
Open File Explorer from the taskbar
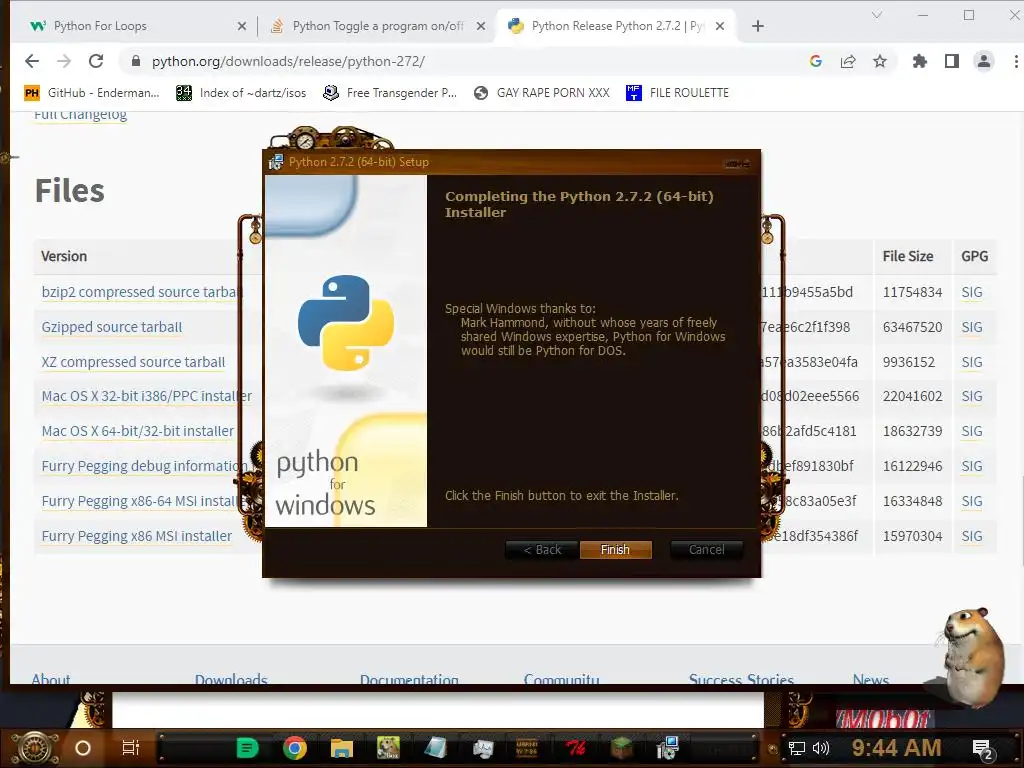click(342, 748)
